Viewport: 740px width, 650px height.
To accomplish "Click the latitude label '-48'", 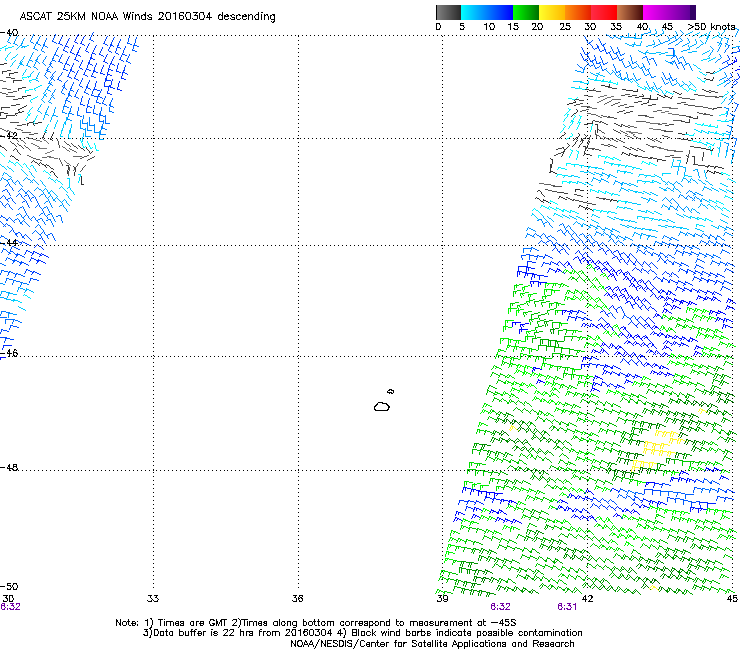I will [9, 467].
